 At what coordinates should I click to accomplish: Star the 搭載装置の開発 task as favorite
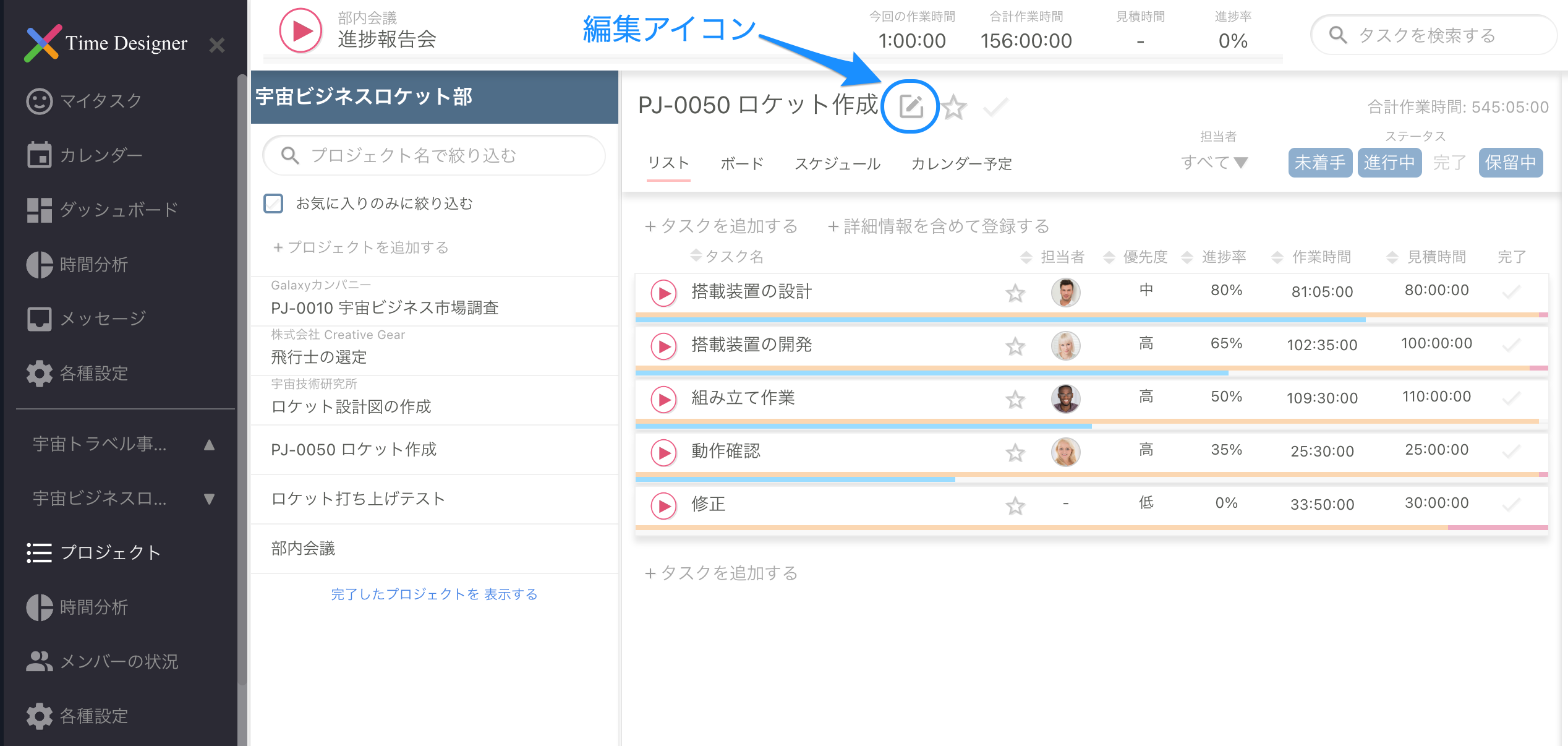[1015, 346]
